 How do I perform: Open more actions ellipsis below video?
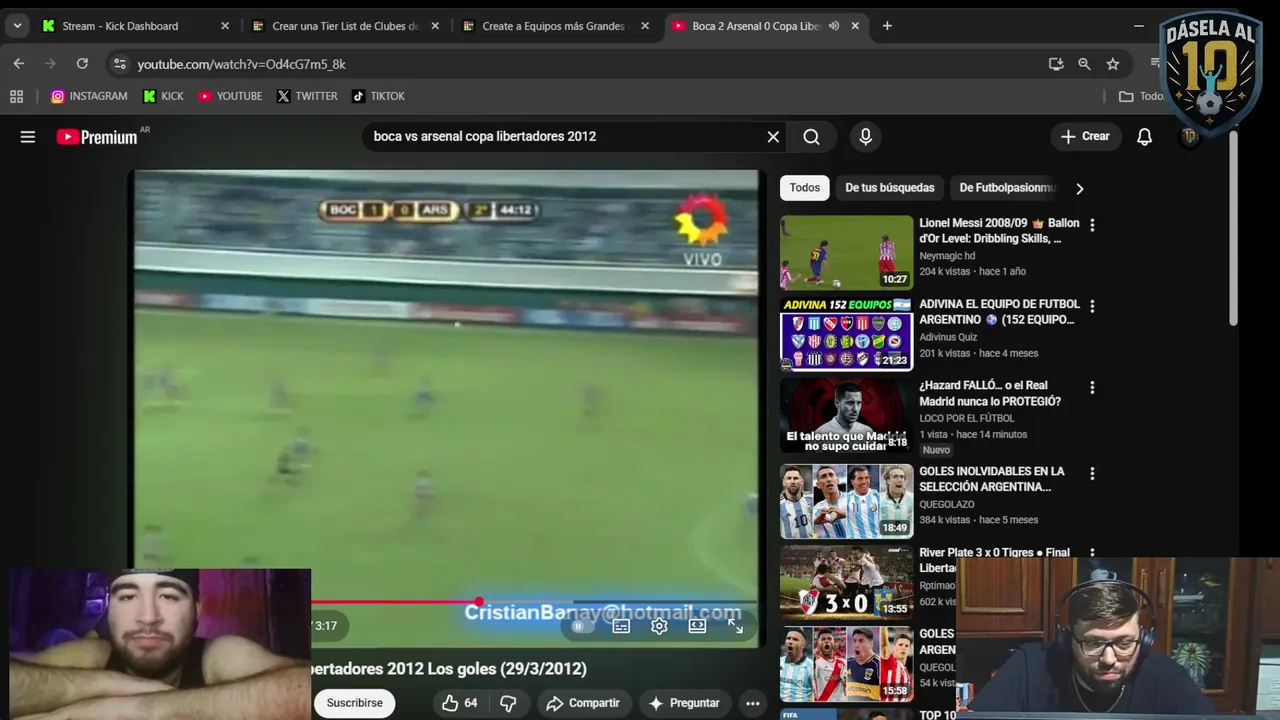(753, 703)
